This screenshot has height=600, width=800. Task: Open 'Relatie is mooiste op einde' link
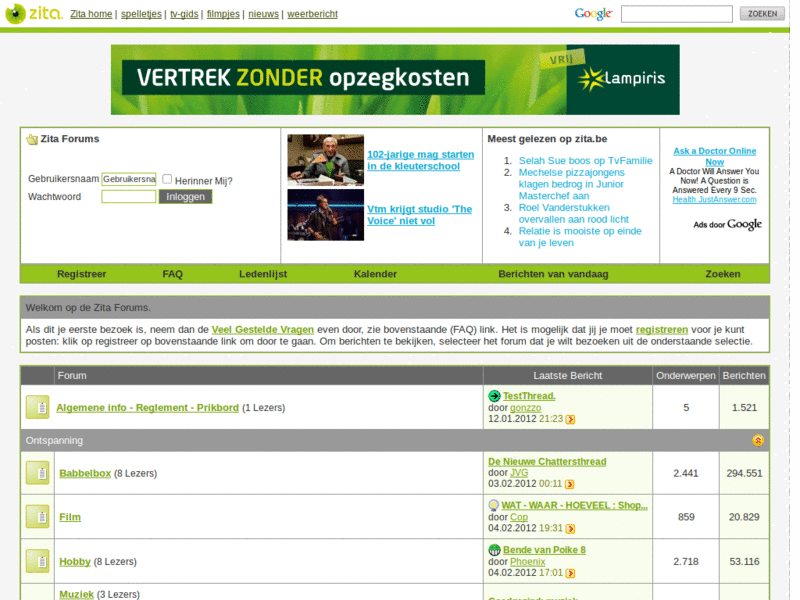580,237
